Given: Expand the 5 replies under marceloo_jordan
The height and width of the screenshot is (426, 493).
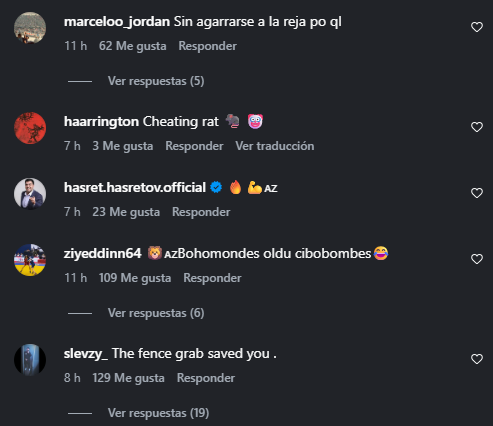Looking at the screenshot, I should point(156,81).
